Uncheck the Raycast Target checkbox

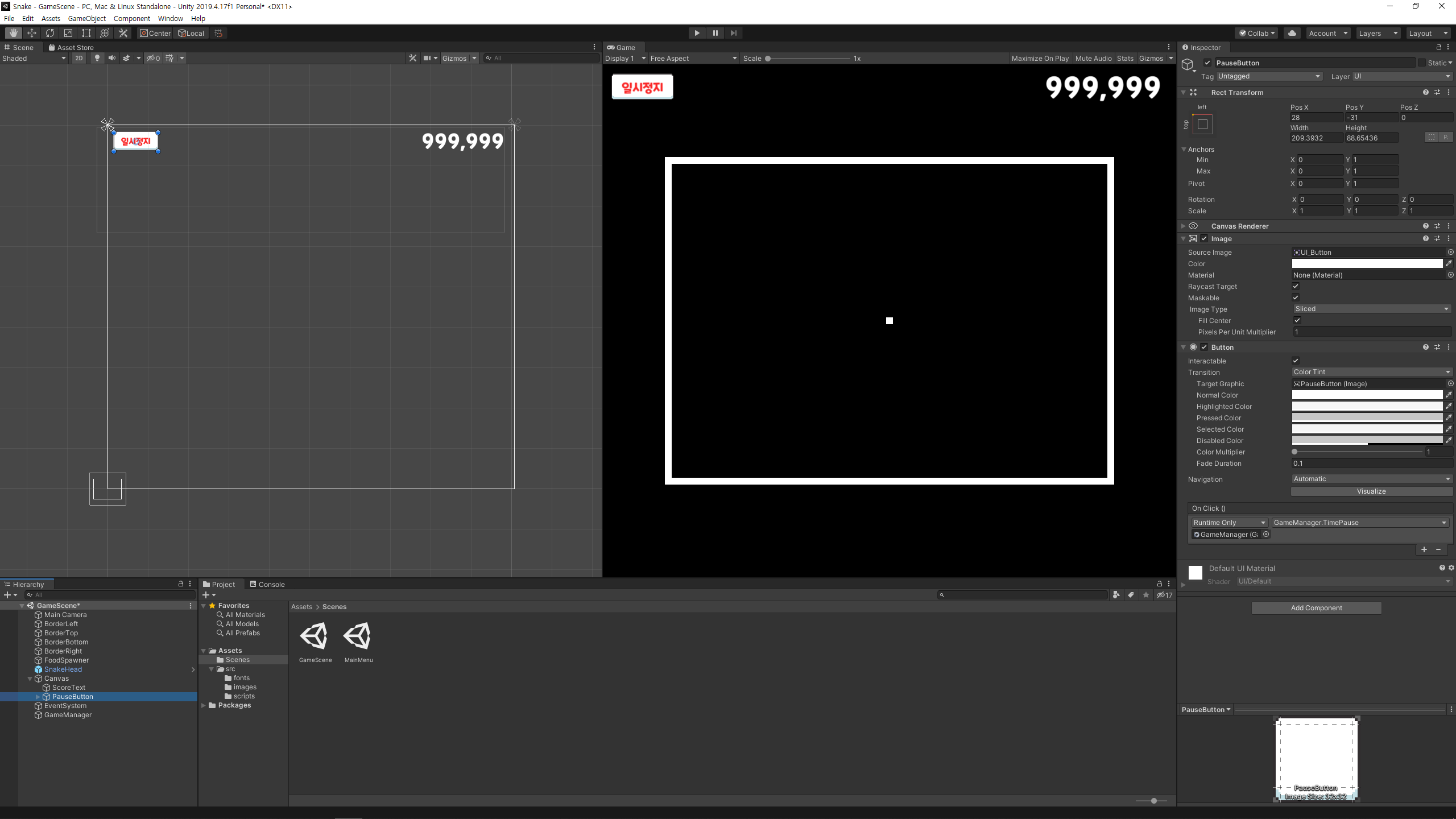pyautogui.click(x=1296, y=286)
